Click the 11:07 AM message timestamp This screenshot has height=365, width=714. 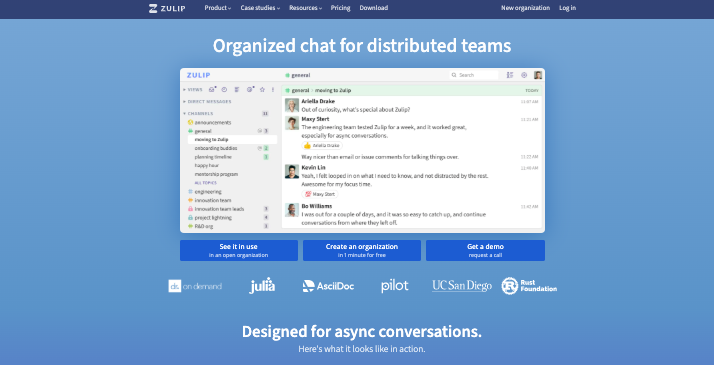(x=529, y=101)
